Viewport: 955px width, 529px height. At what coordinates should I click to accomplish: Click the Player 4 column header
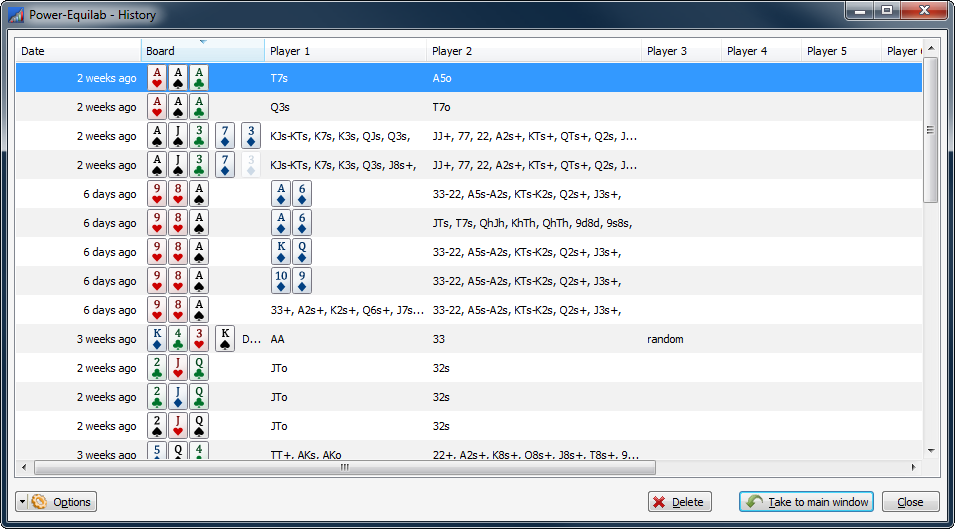click(x=761, y=51)
